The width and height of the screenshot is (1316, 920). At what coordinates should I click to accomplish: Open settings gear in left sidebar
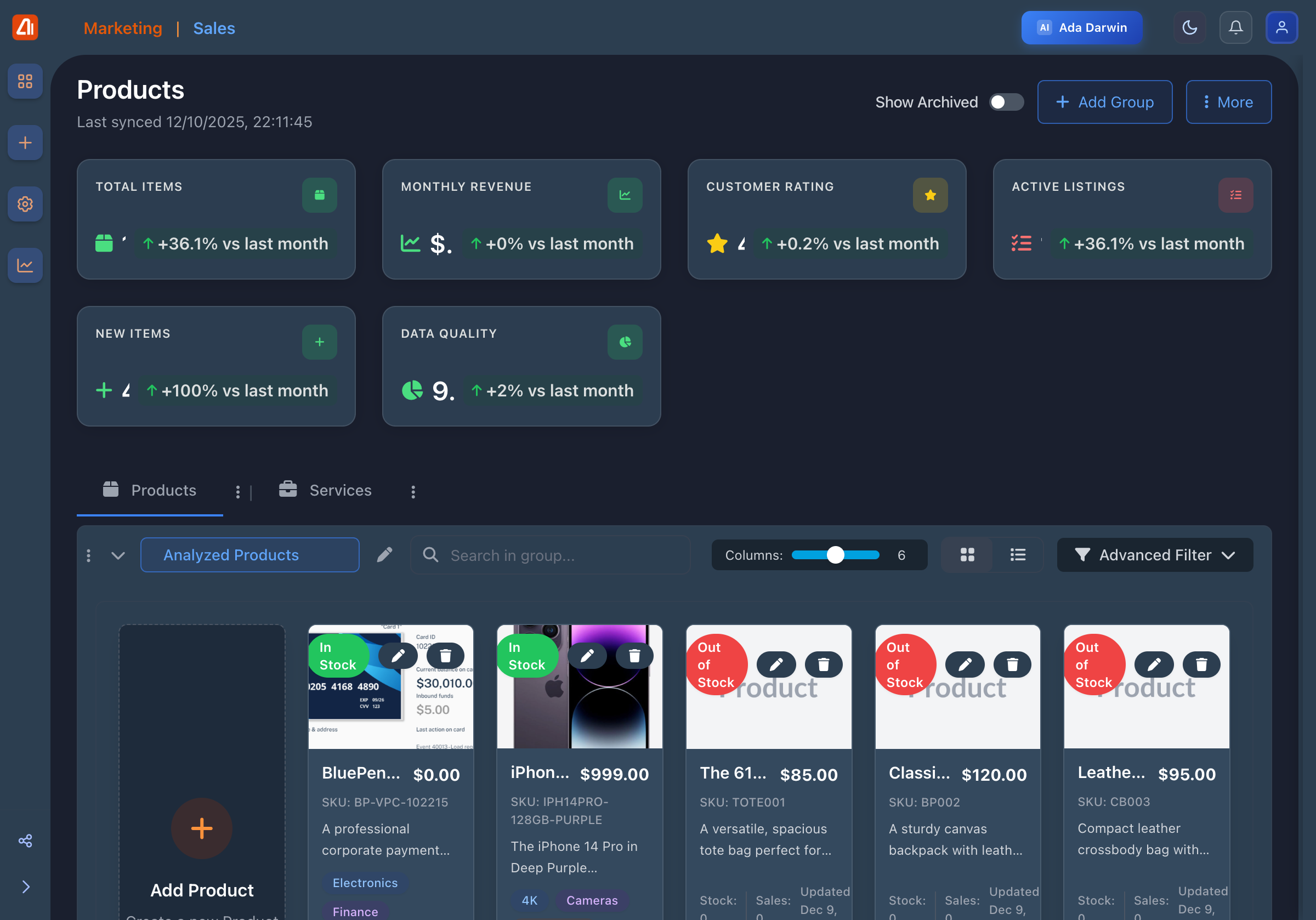25,203
